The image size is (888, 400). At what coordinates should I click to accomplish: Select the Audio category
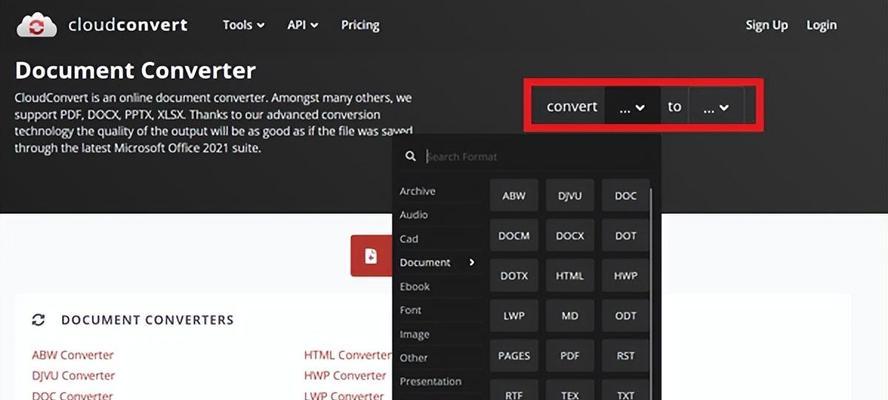click(x=413, y=215)
